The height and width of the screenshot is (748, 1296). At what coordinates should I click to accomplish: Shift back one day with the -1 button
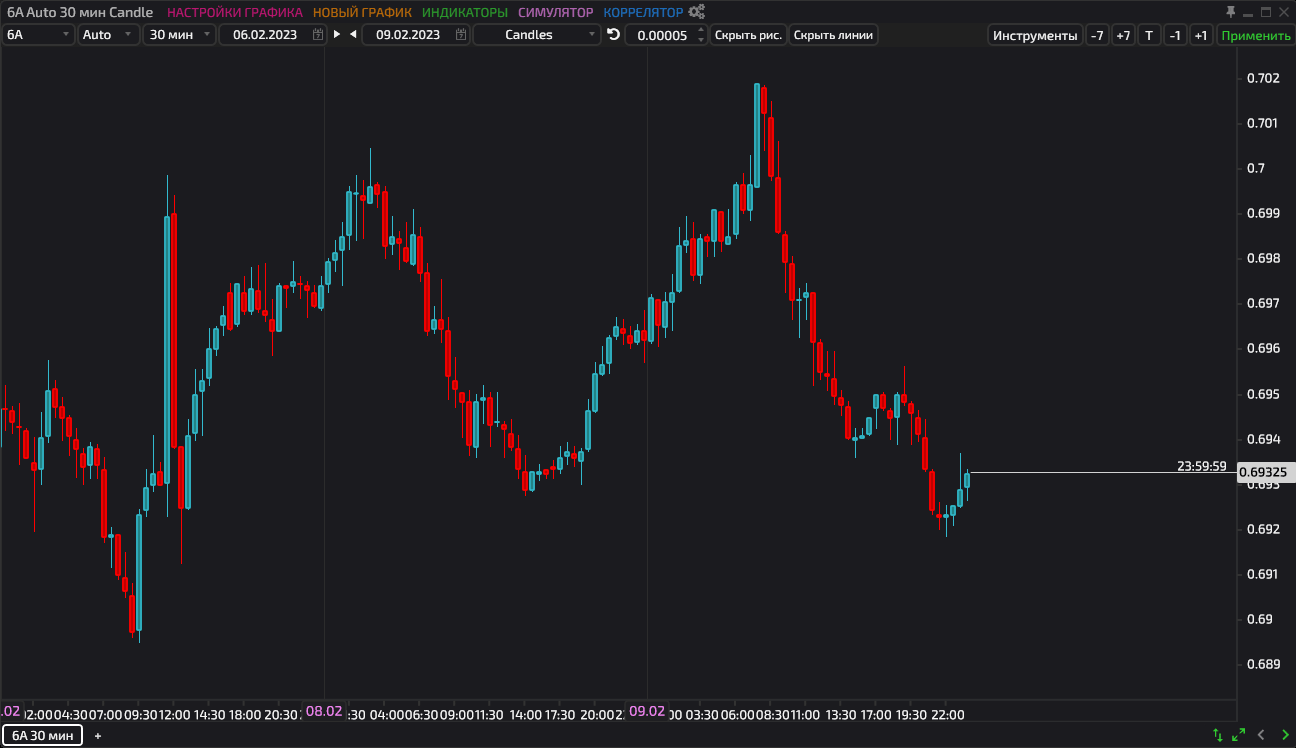point(1175,35)
